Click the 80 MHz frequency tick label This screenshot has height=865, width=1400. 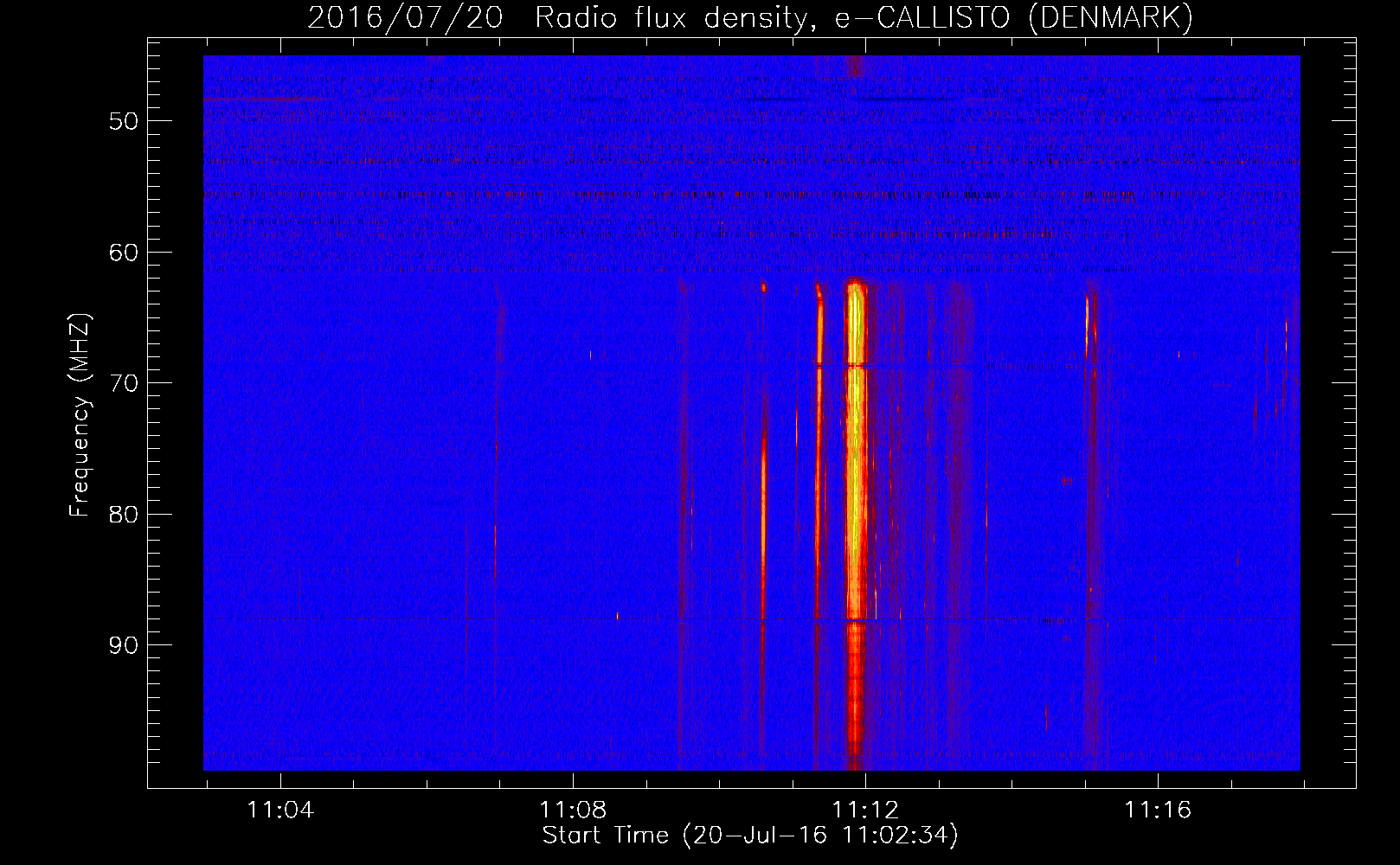click(124, 515)
